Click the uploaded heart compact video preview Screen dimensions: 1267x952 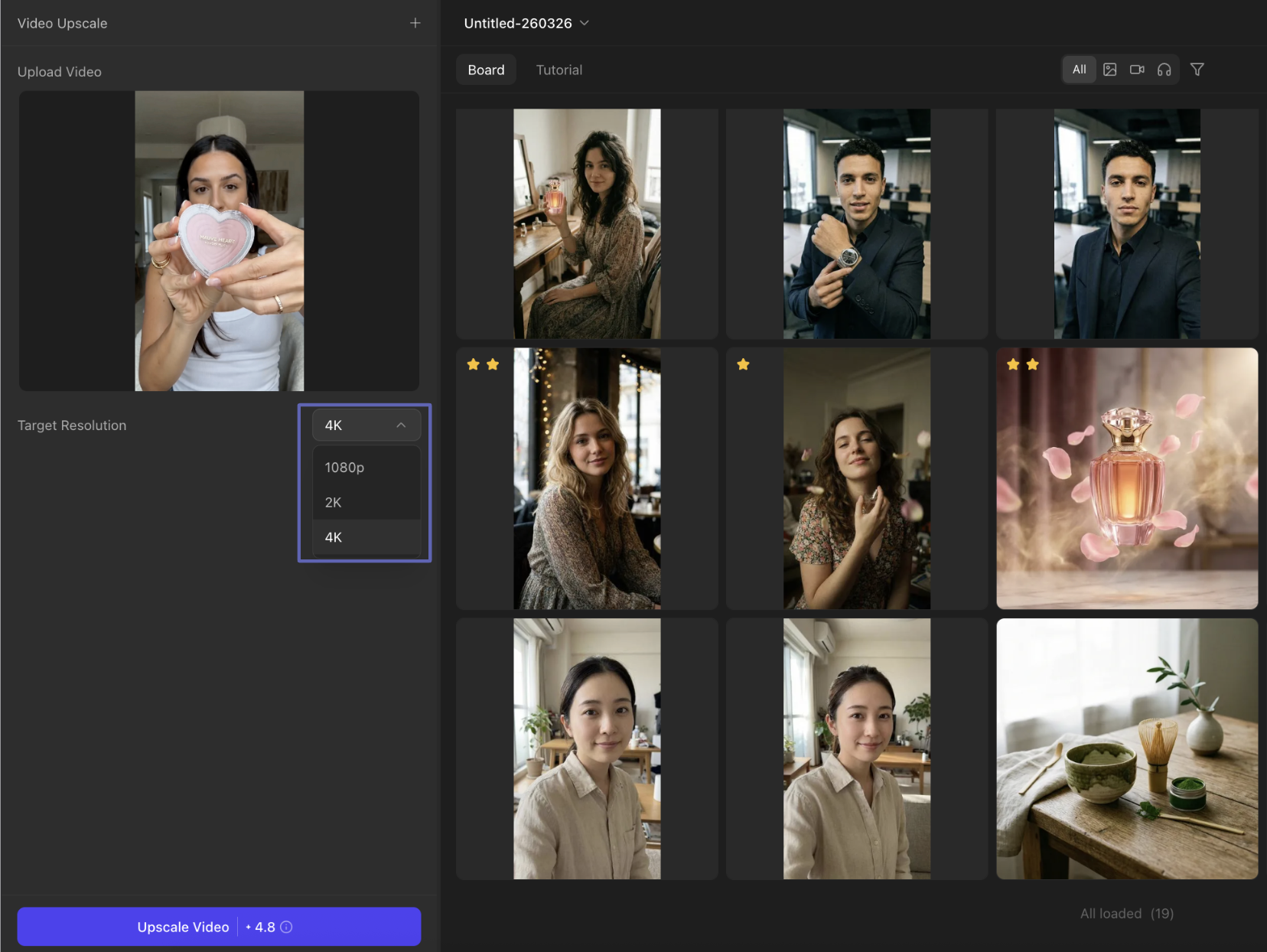pyautogui.click(x=219, y=241)
